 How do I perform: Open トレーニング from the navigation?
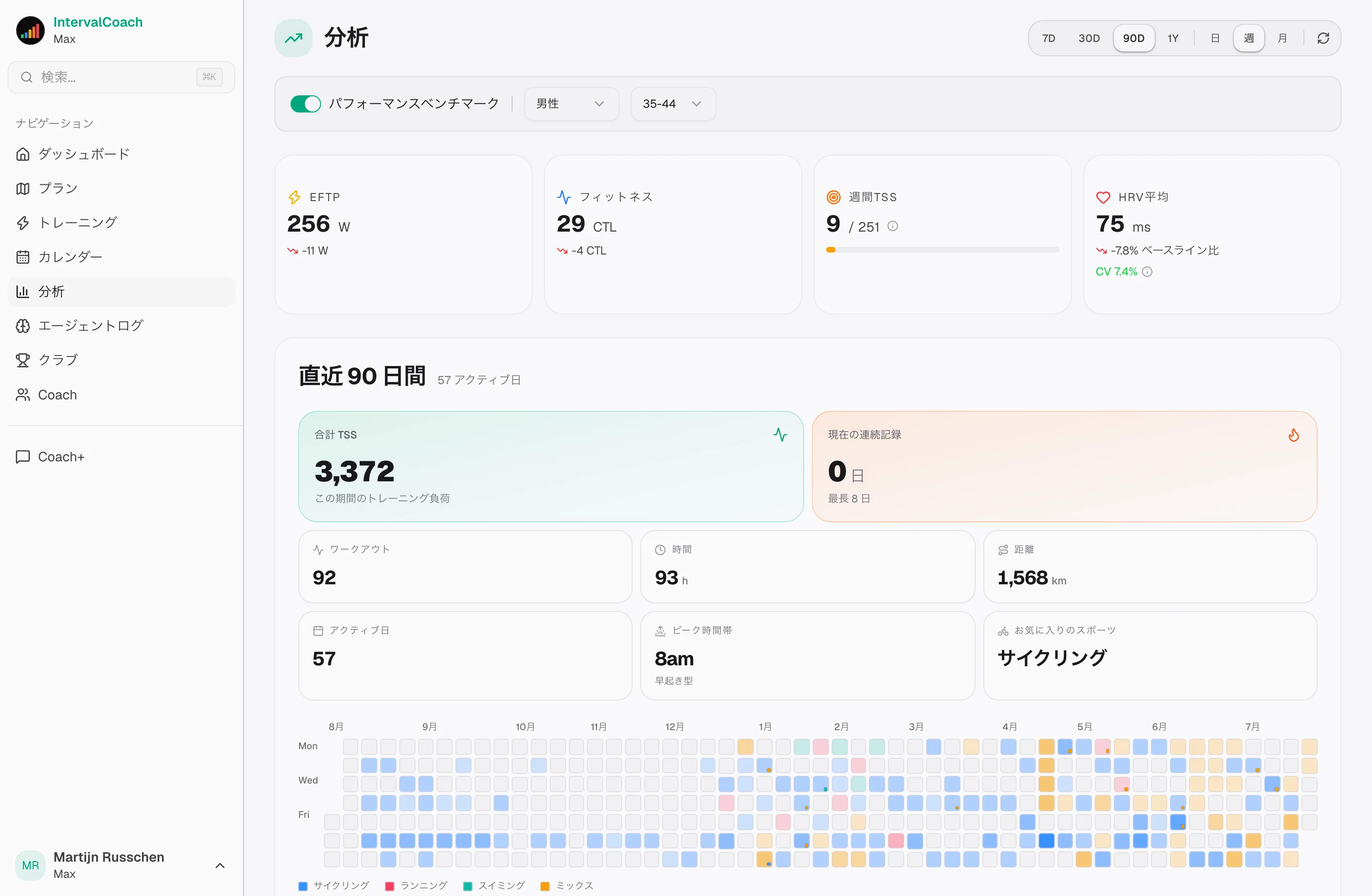(x=121, y=223)
